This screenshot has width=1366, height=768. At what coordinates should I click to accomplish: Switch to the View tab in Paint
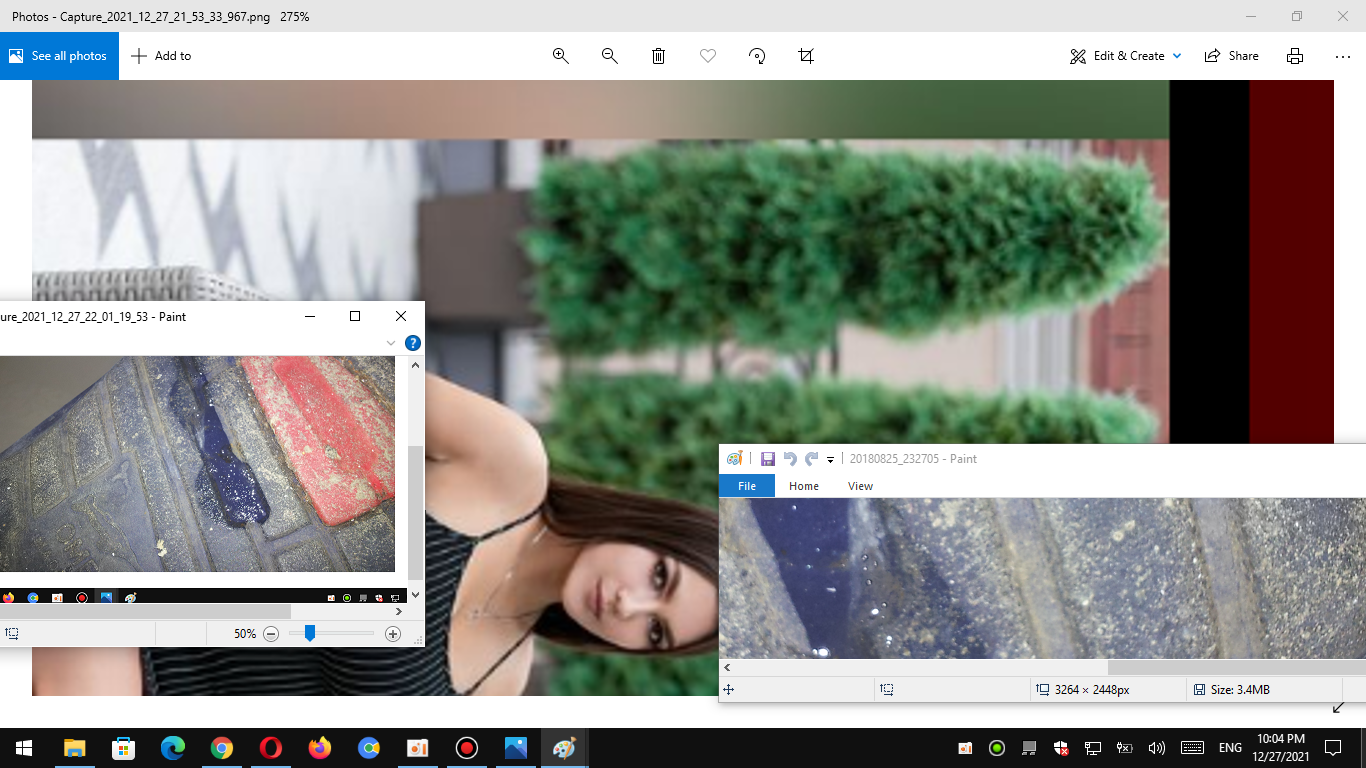tap(860, 486)
